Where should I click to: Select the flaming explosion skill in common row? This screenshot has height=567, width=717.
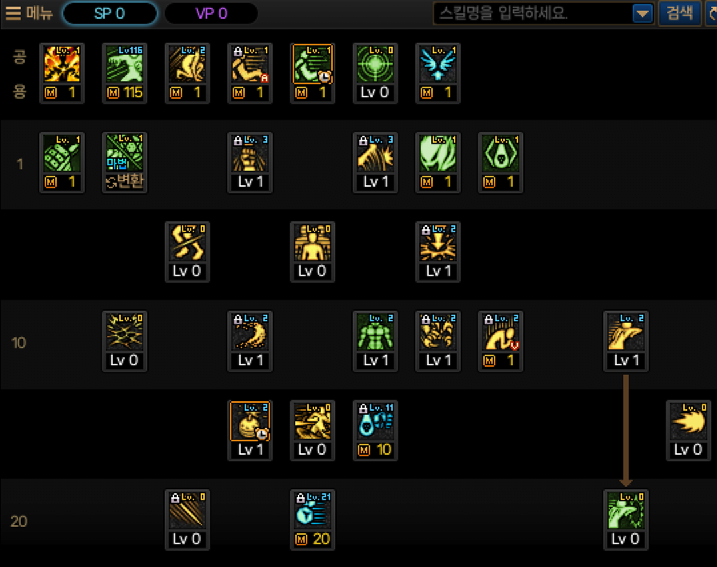coord(62,64)
